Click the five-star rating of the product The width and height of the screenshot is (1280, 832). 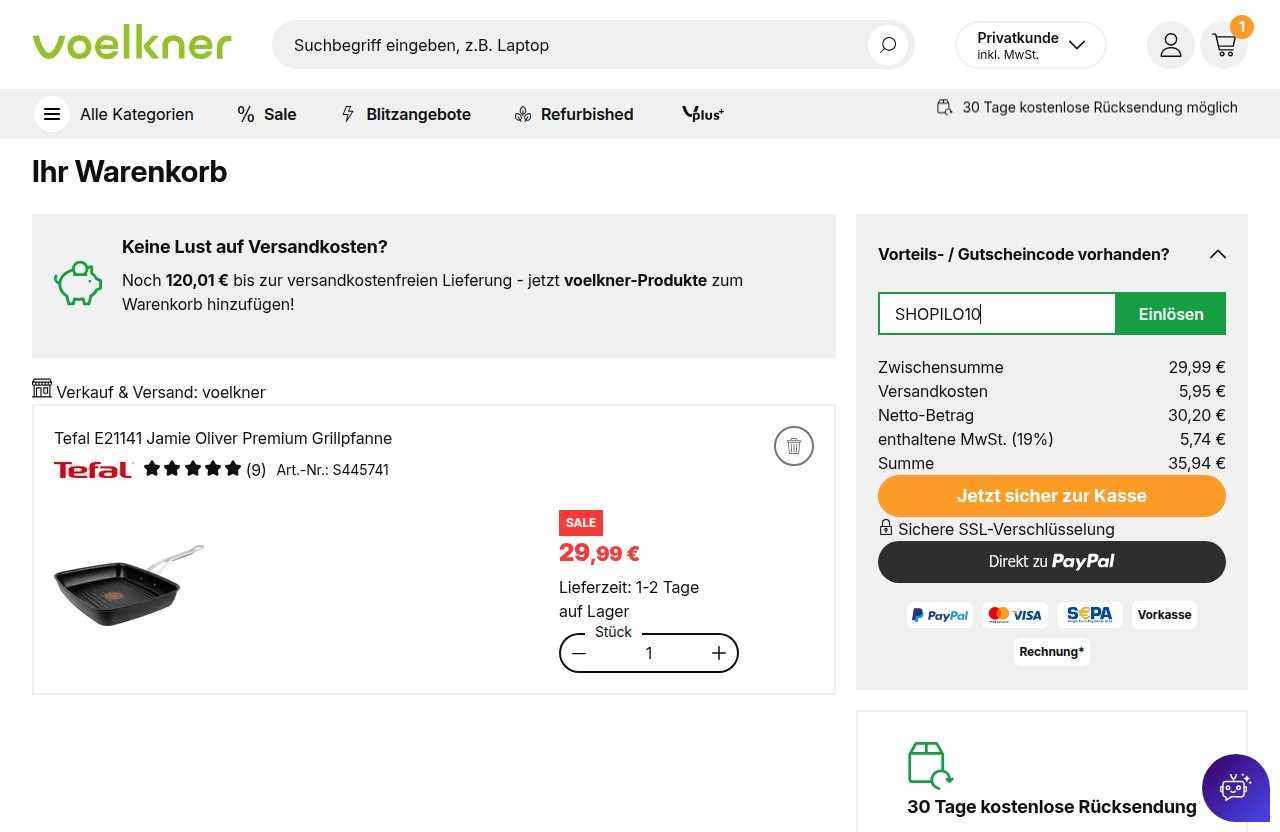(x=193, y=469)
